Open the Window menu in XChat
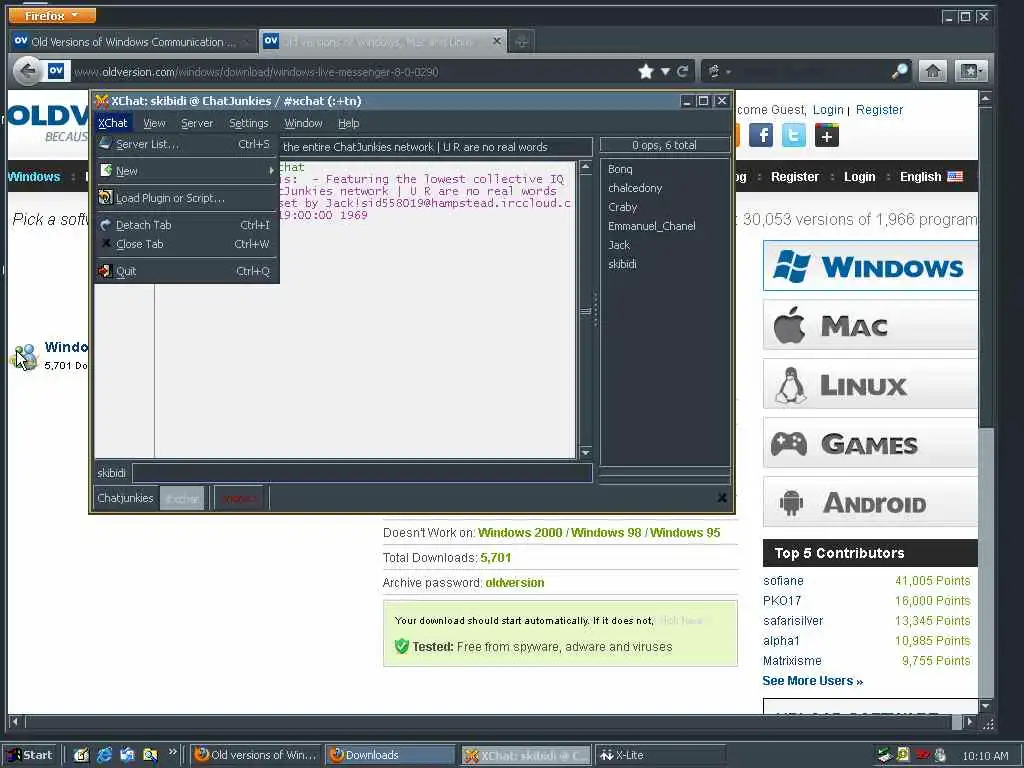Viewport: 1024px width, 768px height. pos(303,123)
